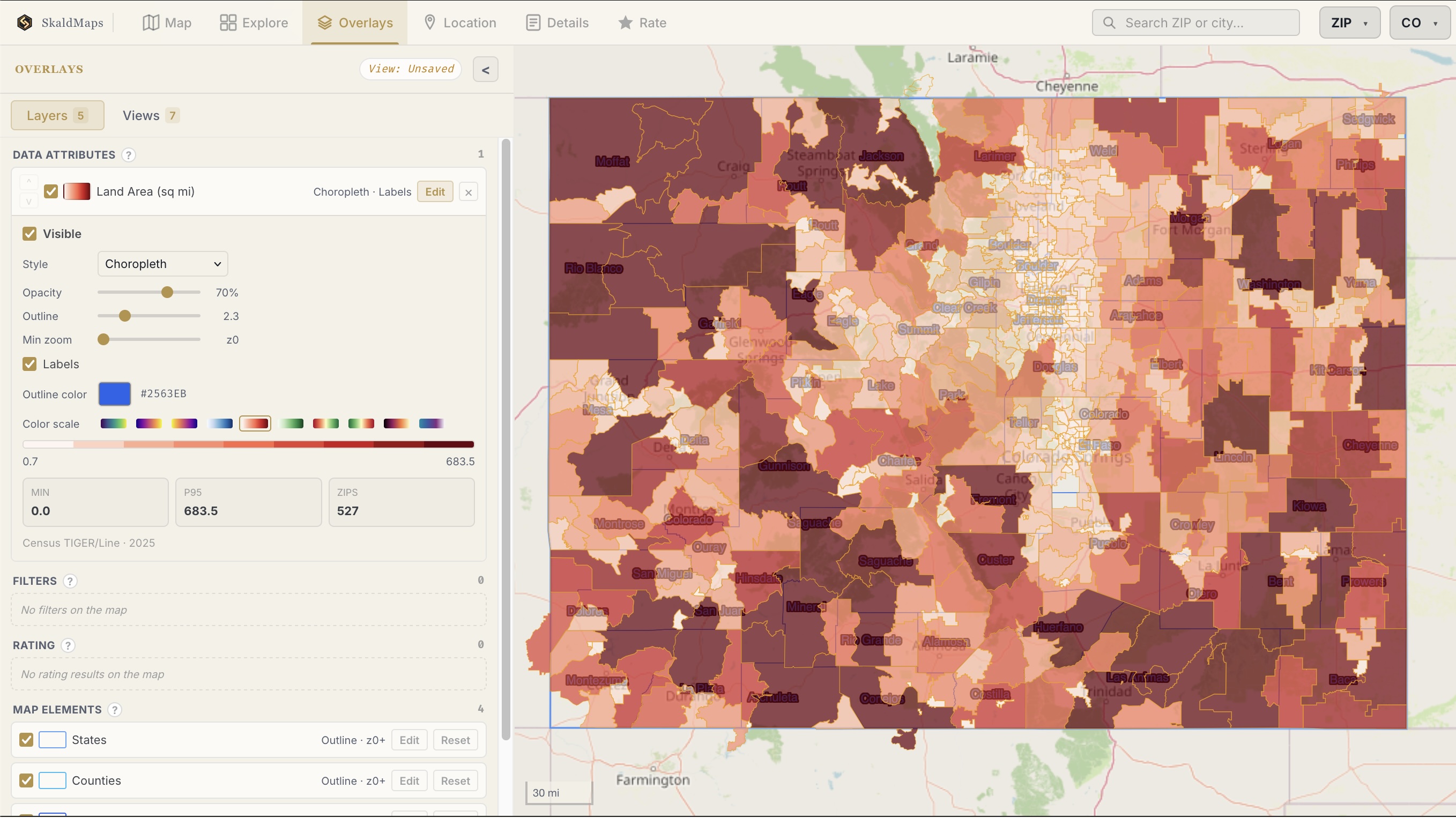This screenshot has height=818, width=1456.
Task: Toggle the Labels checkbox
Action: (29, 364)
